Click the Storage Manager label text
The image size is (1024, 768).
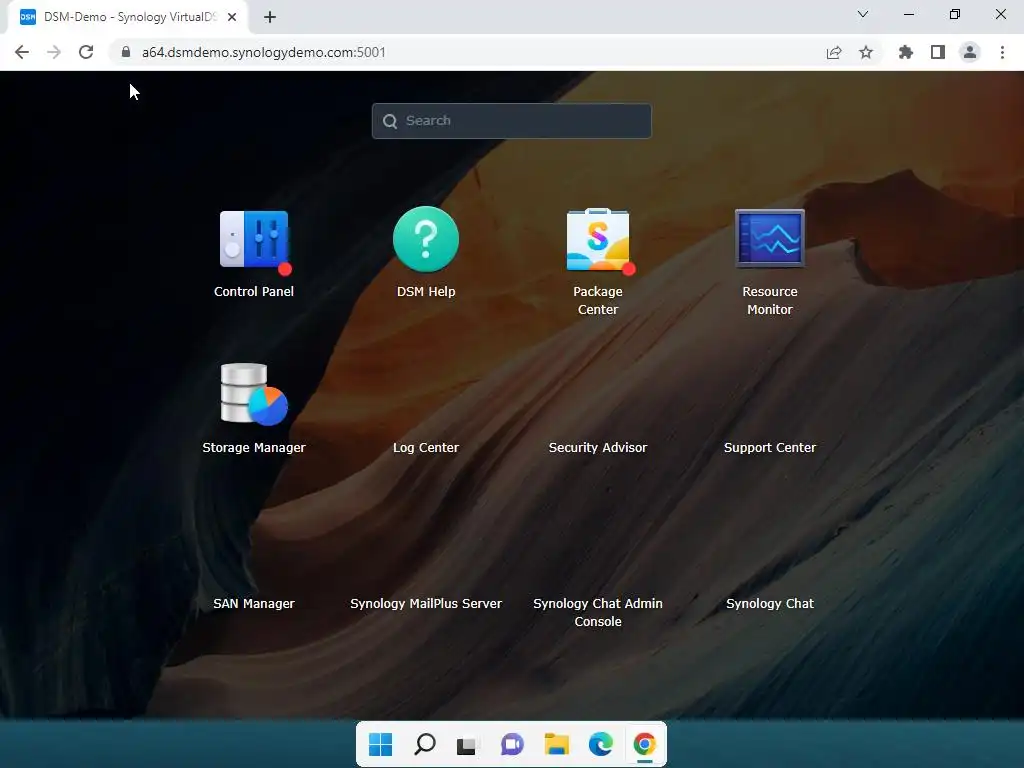tap(254, 447)
